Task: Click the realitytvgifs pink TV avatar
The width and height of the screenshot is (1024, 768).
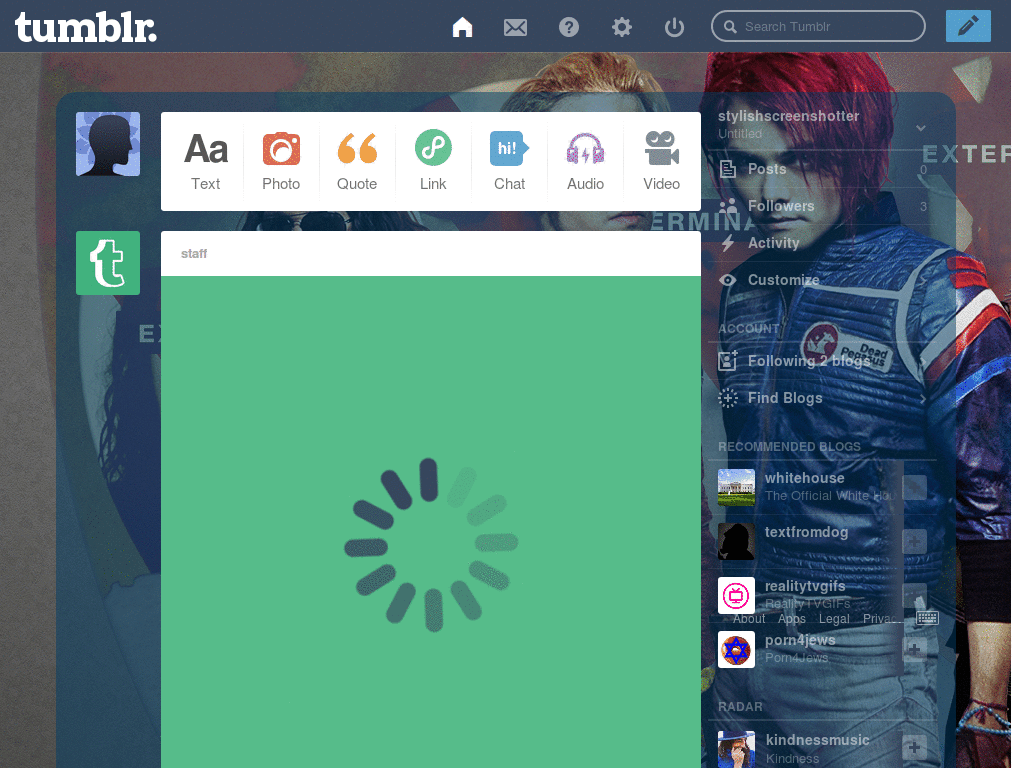Action: coord(736,596)
